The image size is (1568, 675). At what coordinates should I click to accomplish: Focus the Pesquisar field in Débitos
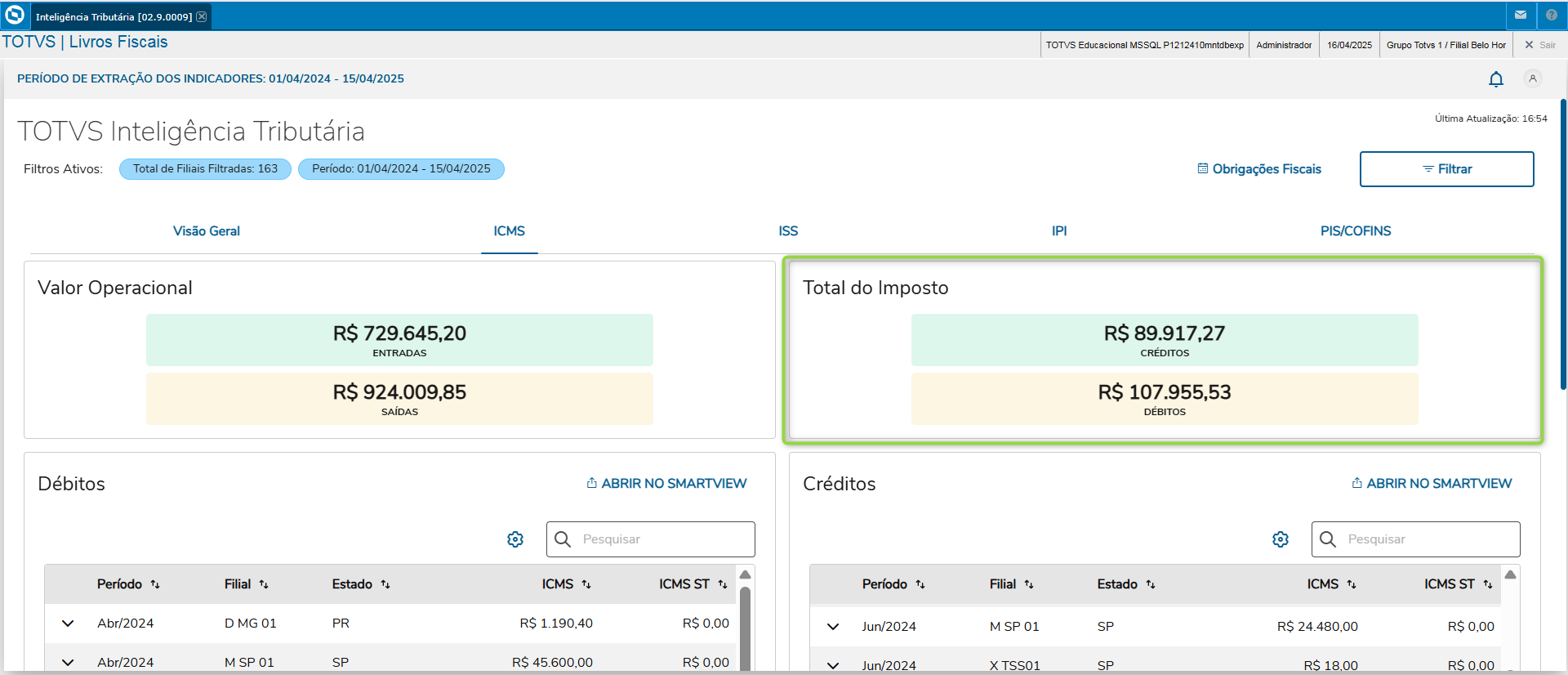point(651,539)
